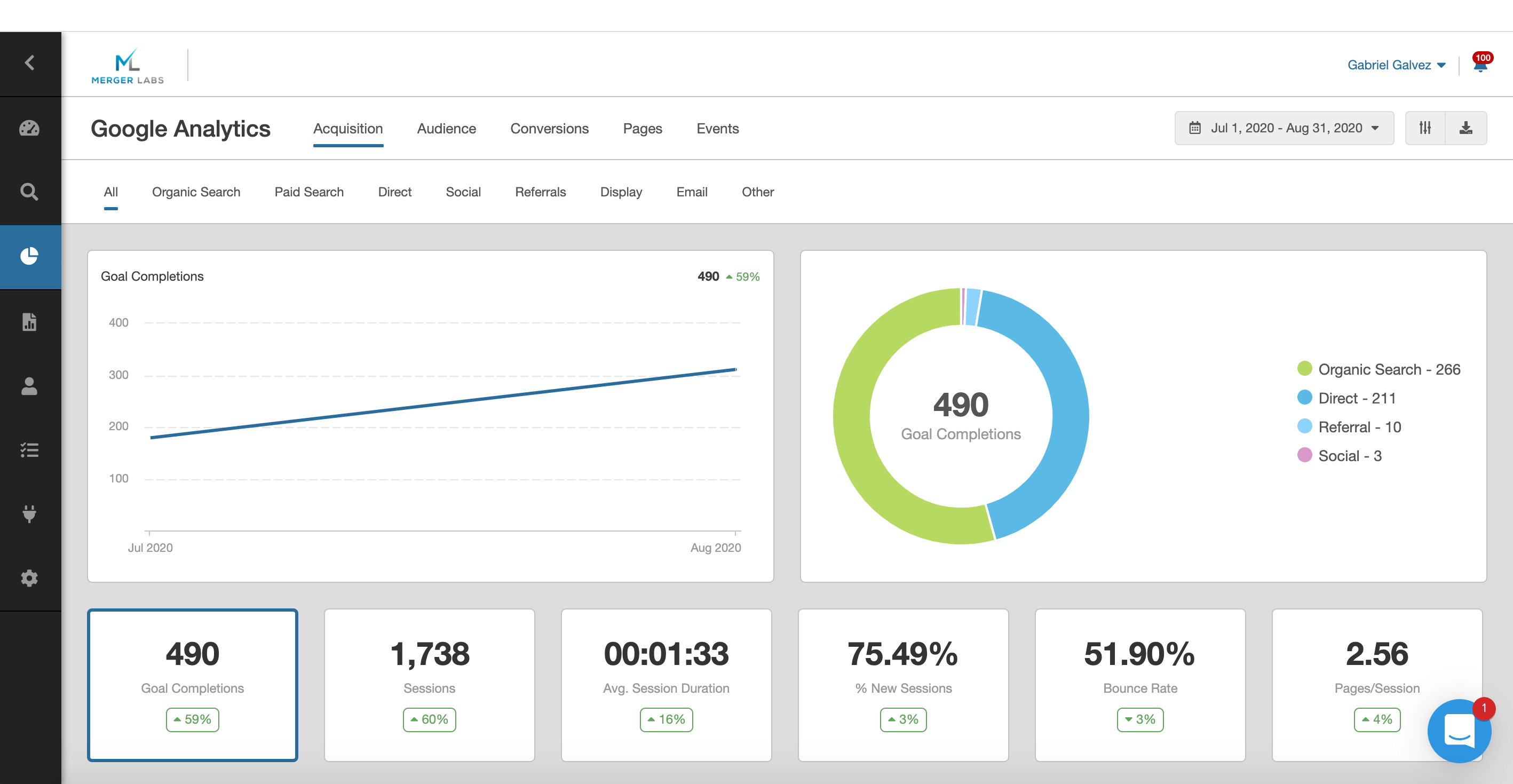The image size is (1513, 784).
Task: Open the filter sliders settings button
Action: click(1425, 128)
